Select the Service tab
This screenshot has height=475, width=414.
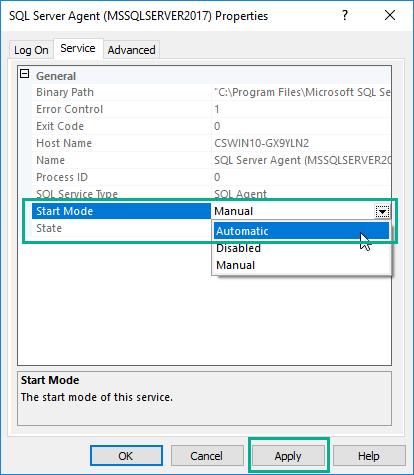78,49
